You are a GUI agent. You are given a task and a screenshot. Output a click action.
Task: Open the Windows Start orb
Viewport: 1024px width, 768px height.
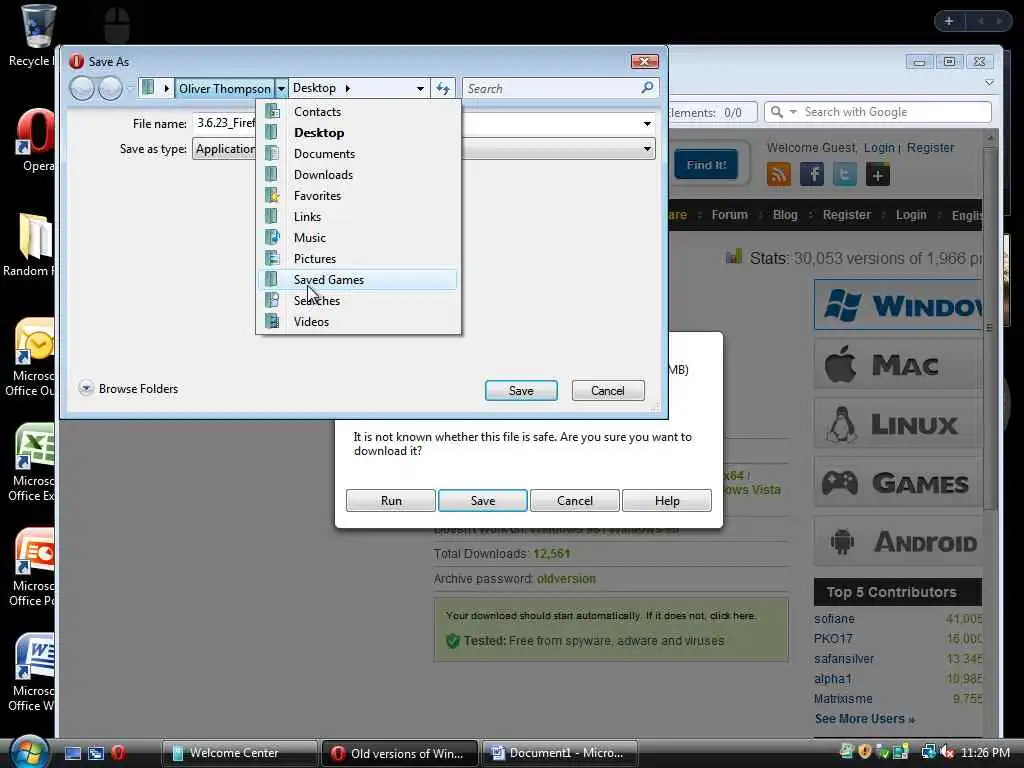pyautogui.click(x=27, y=752)
